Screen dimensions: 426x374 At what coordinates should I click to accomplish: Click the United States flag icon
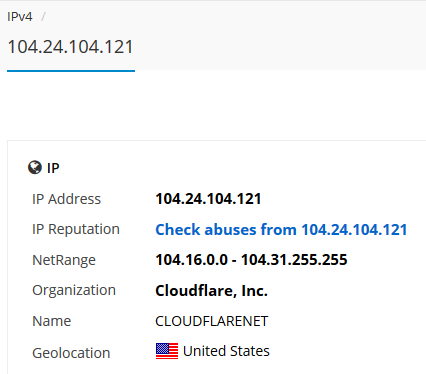click(x=167, y=351)
